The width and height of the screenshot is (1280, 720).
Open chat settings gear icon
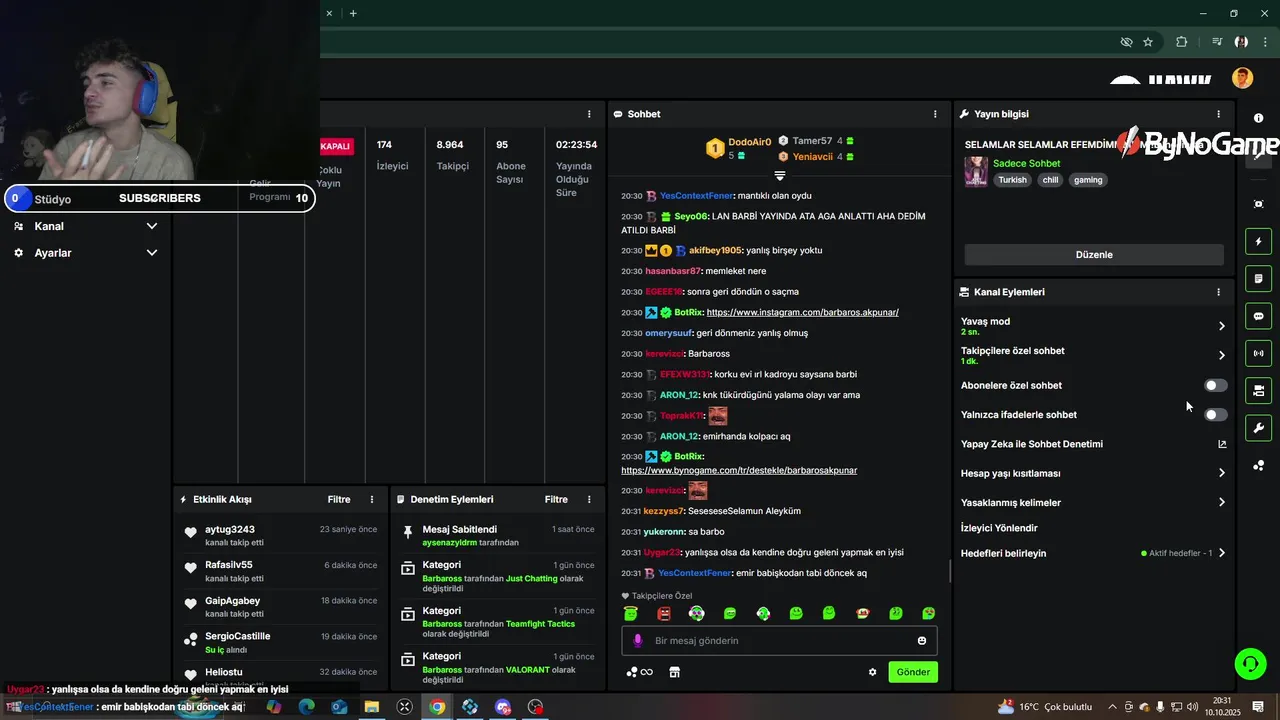tap(872, 672)
